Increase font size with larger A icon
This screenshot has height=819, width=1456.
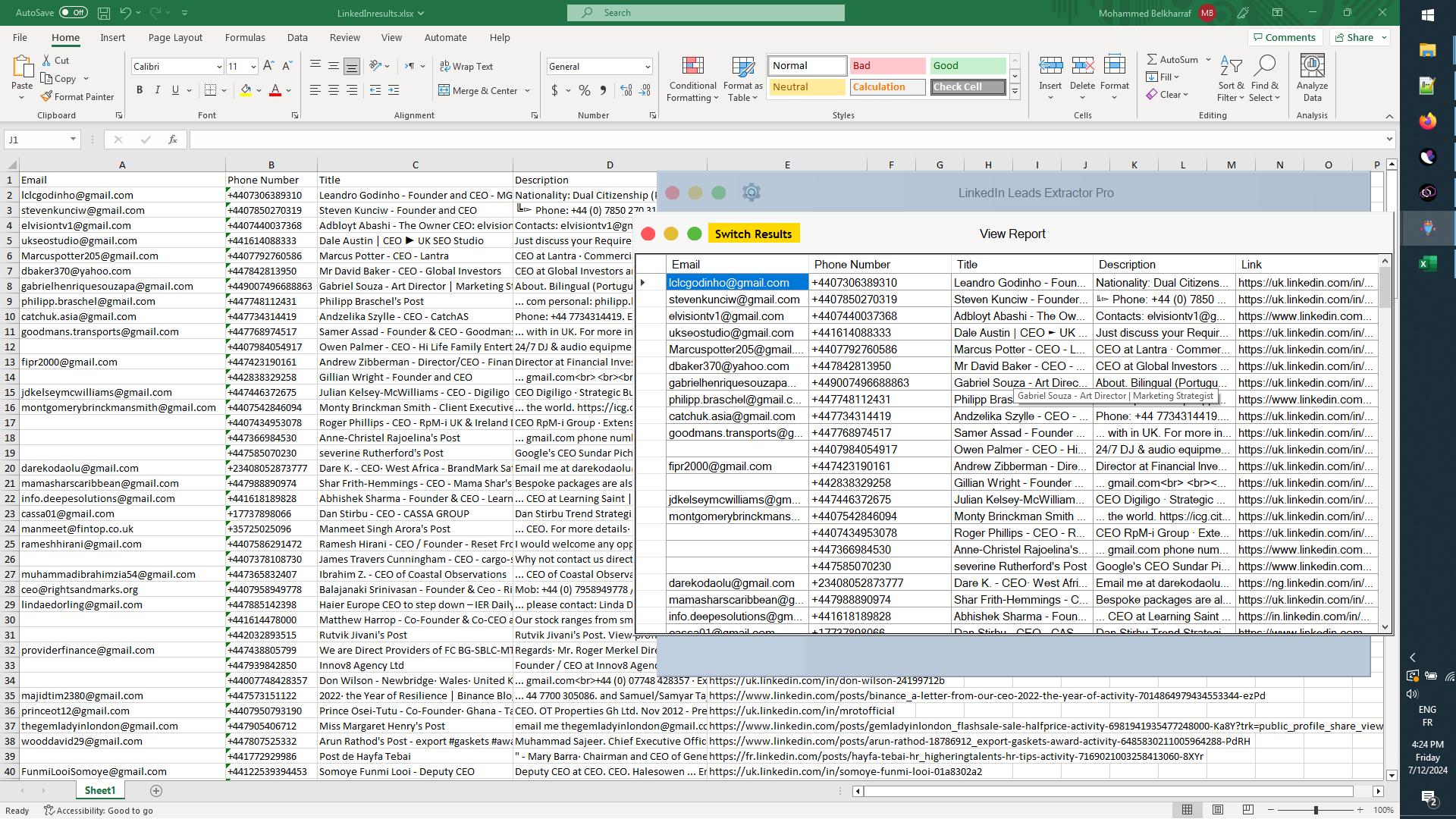coord(268,67)
